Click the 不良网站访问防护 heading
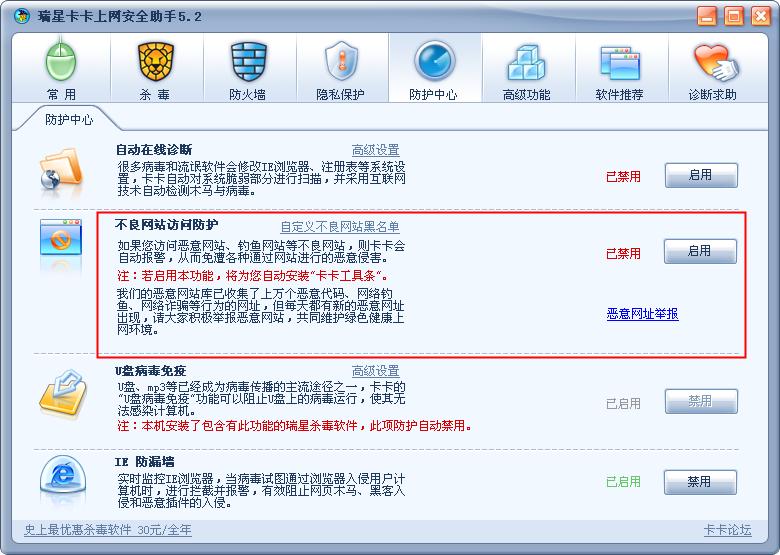This screenshot has width=780, height=555. click(x=167, y=225)
